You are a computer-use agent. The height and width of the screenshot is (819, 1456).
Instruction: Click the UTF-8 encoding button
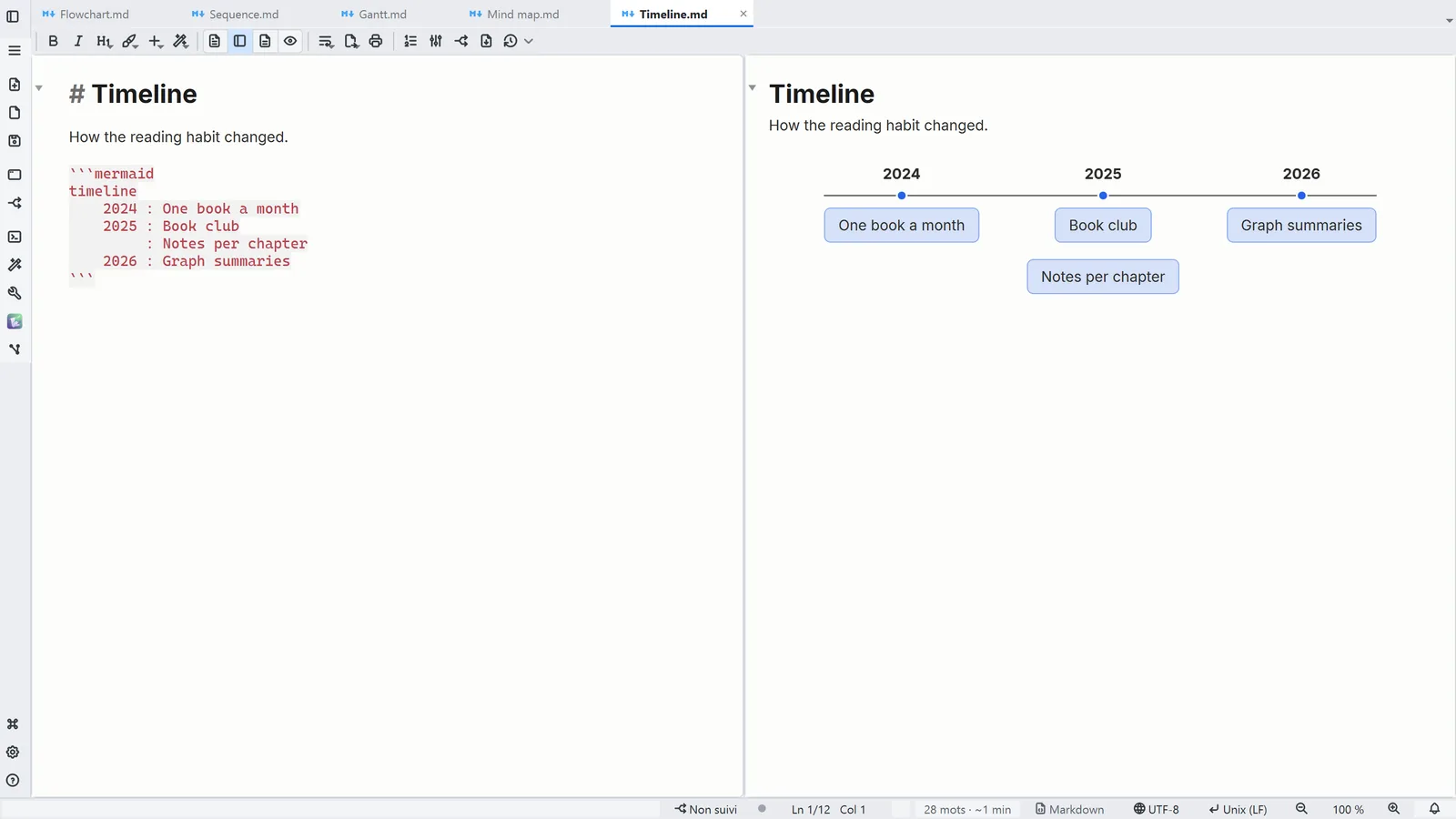1156,809
